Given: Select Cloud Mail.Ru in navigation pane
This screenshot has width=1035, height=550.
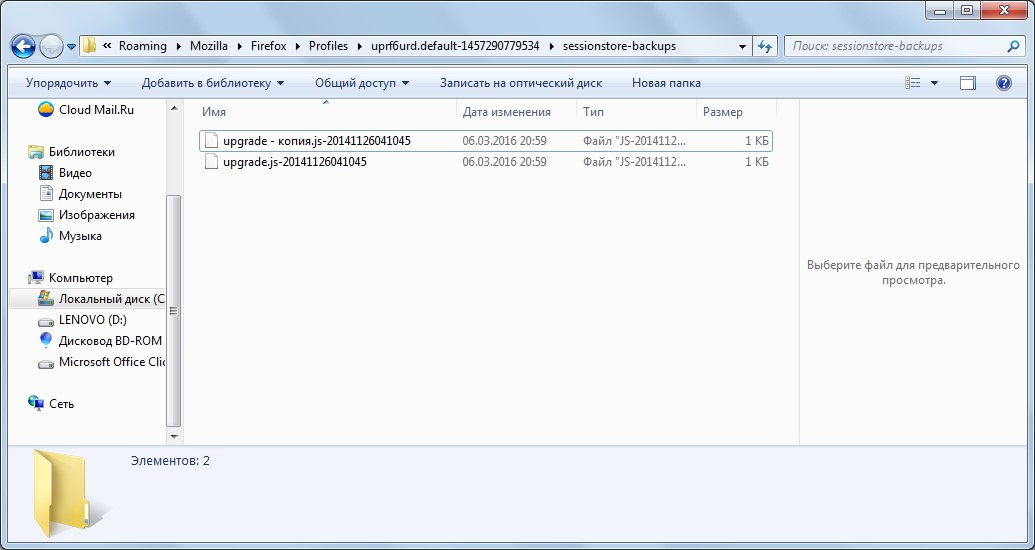Looking at the screenshot, I should pos(96,110).
